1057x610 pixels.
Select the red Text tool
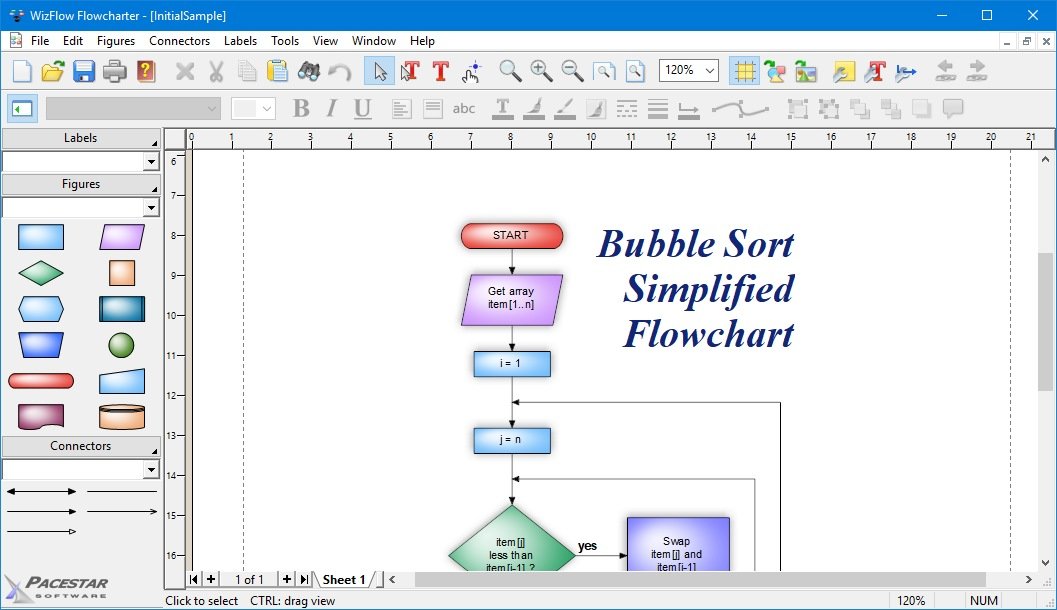pos(440,71)
